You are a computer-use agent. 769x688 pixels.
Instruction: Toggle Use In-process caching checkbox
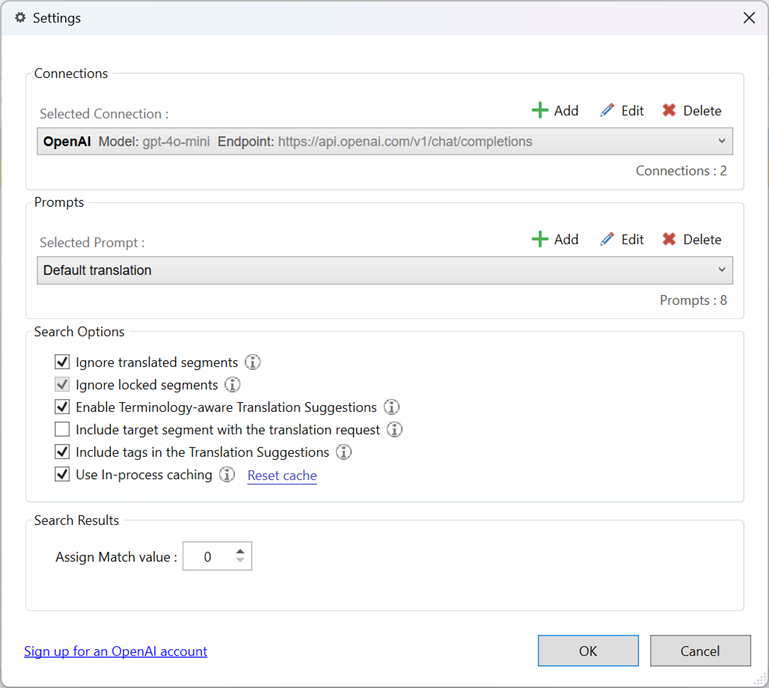tap(62, 475)
